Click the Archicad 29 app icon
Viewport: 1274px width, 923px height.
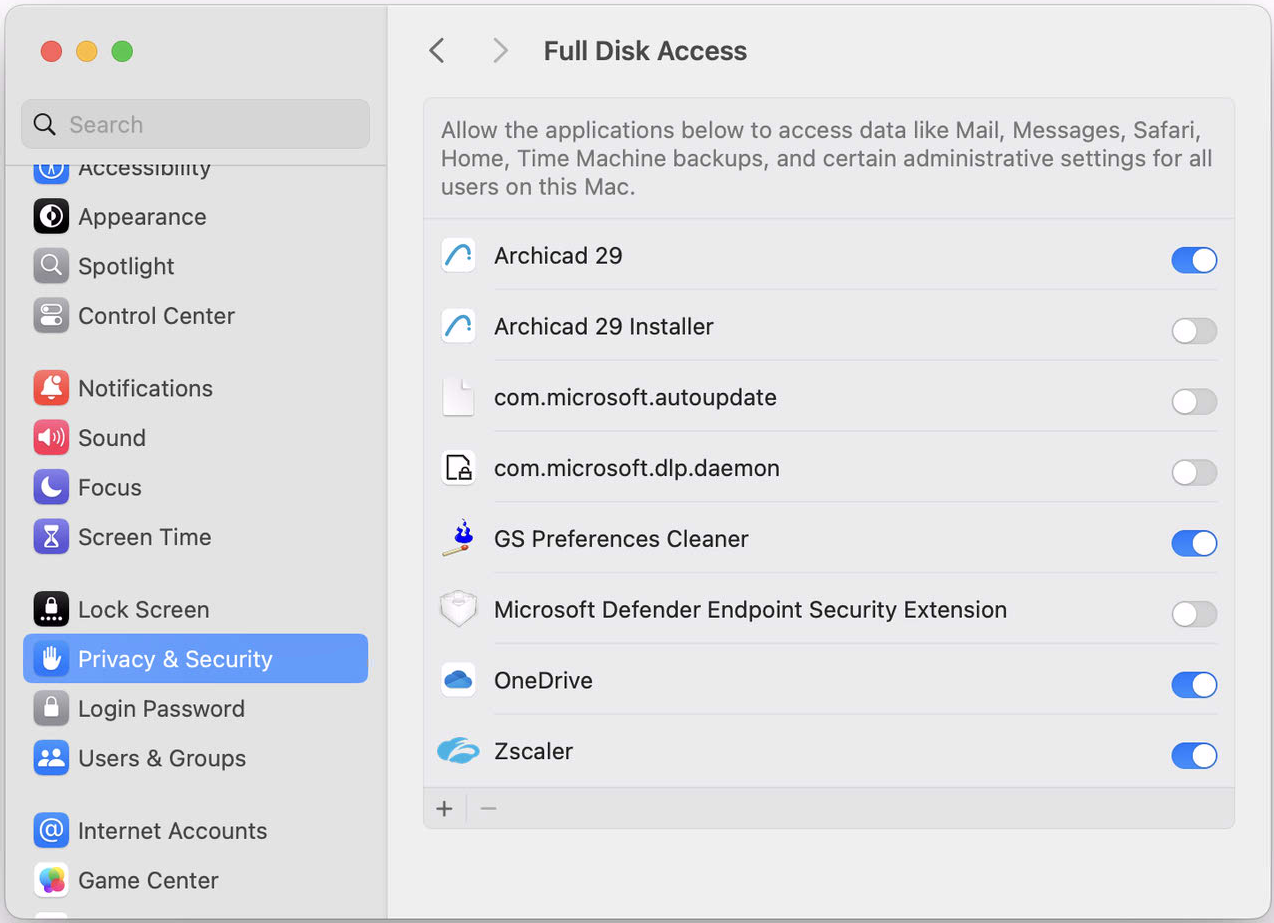point(458,256)
